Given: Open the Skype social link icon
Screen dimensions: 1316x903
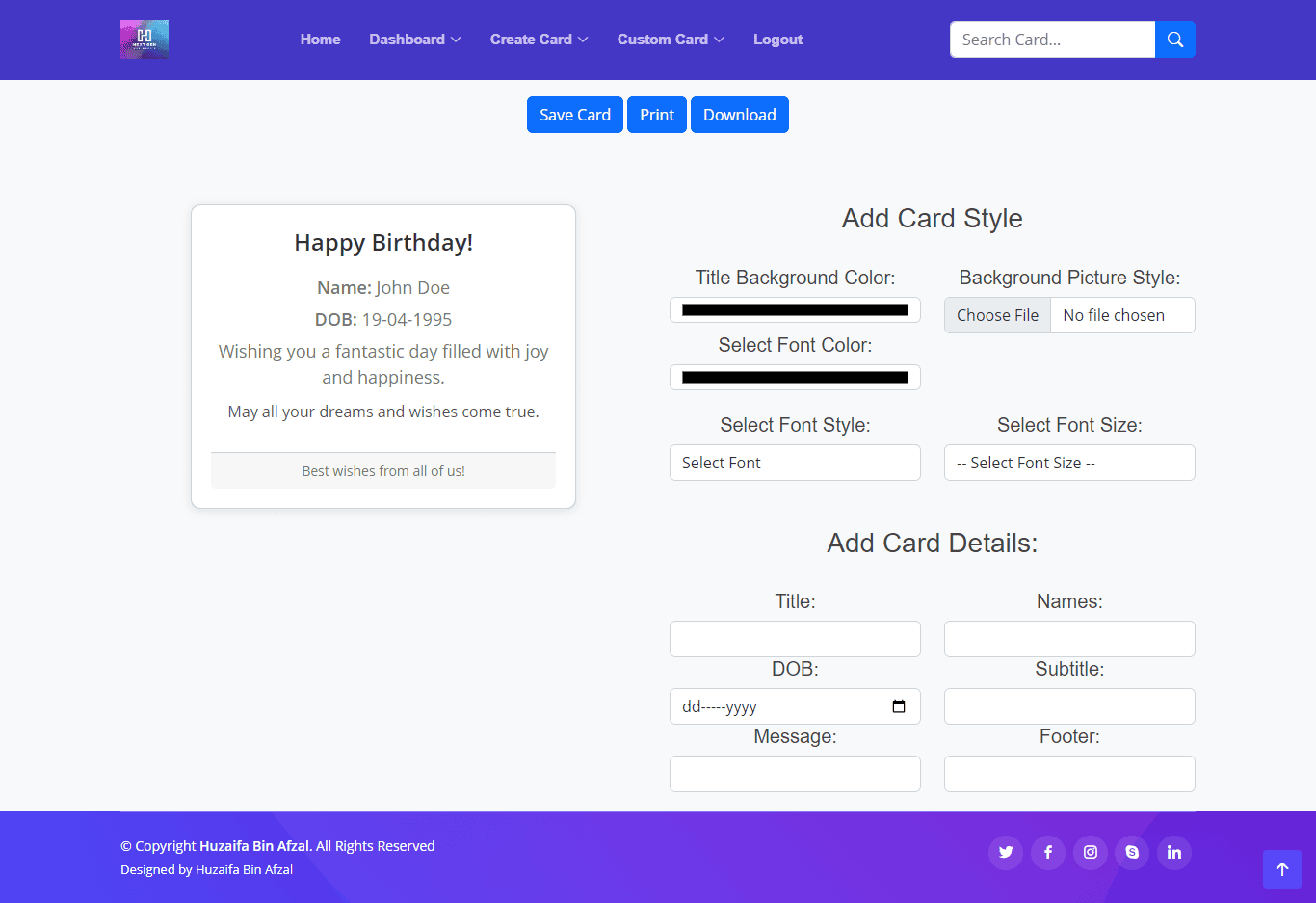Looking at the screenshot, I should pos(1132,852).
